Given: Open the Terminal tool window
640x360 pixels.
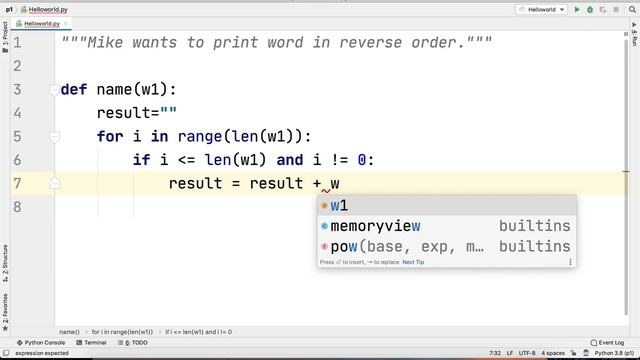Looking at the screenshot, I should point(91,342).
